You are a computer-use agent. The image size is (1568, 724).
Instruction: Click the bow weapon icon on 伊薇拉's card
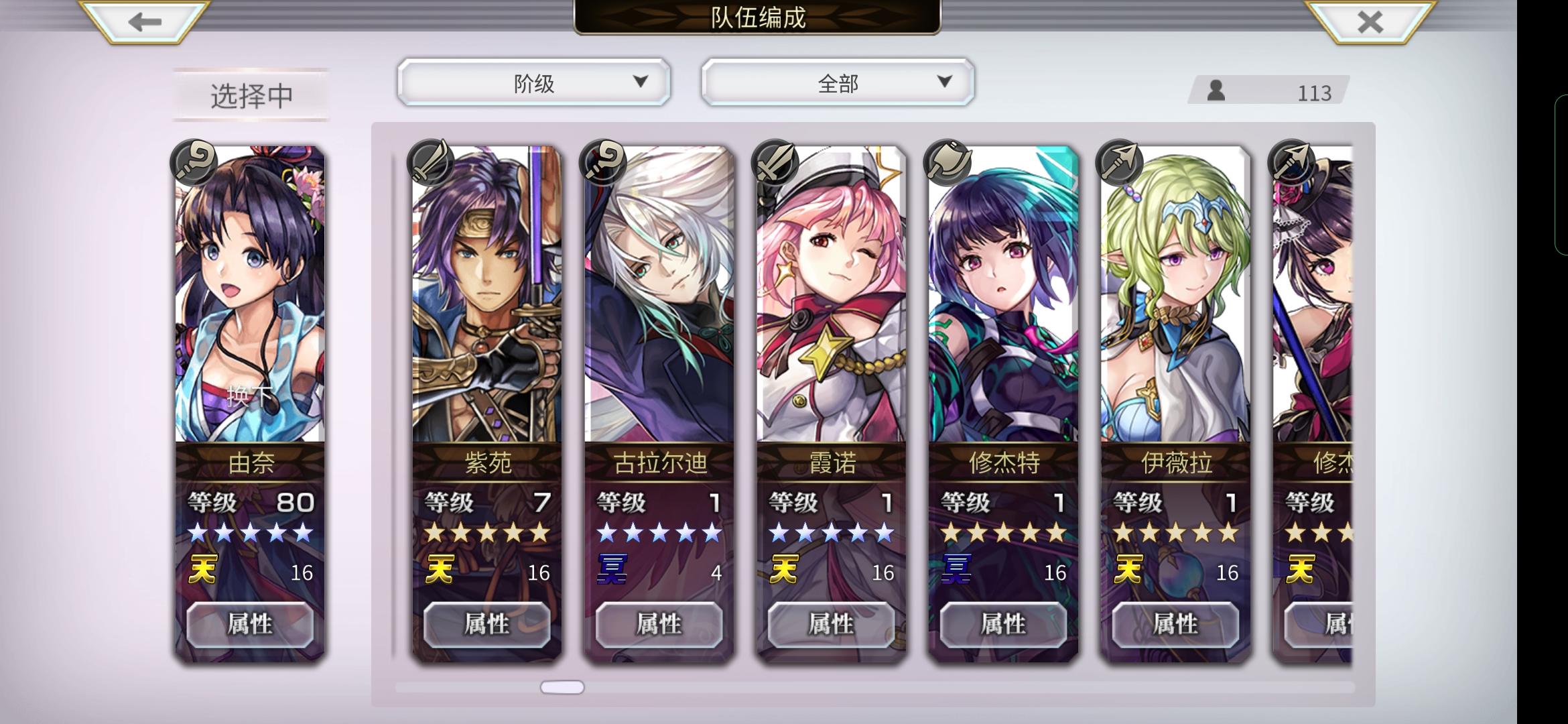coord(1119,163)
